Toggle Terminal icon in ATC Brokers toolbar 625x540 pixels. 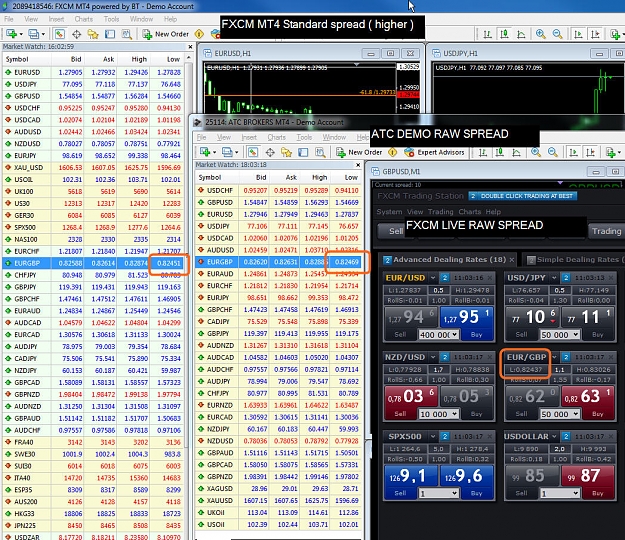(303, 152)
